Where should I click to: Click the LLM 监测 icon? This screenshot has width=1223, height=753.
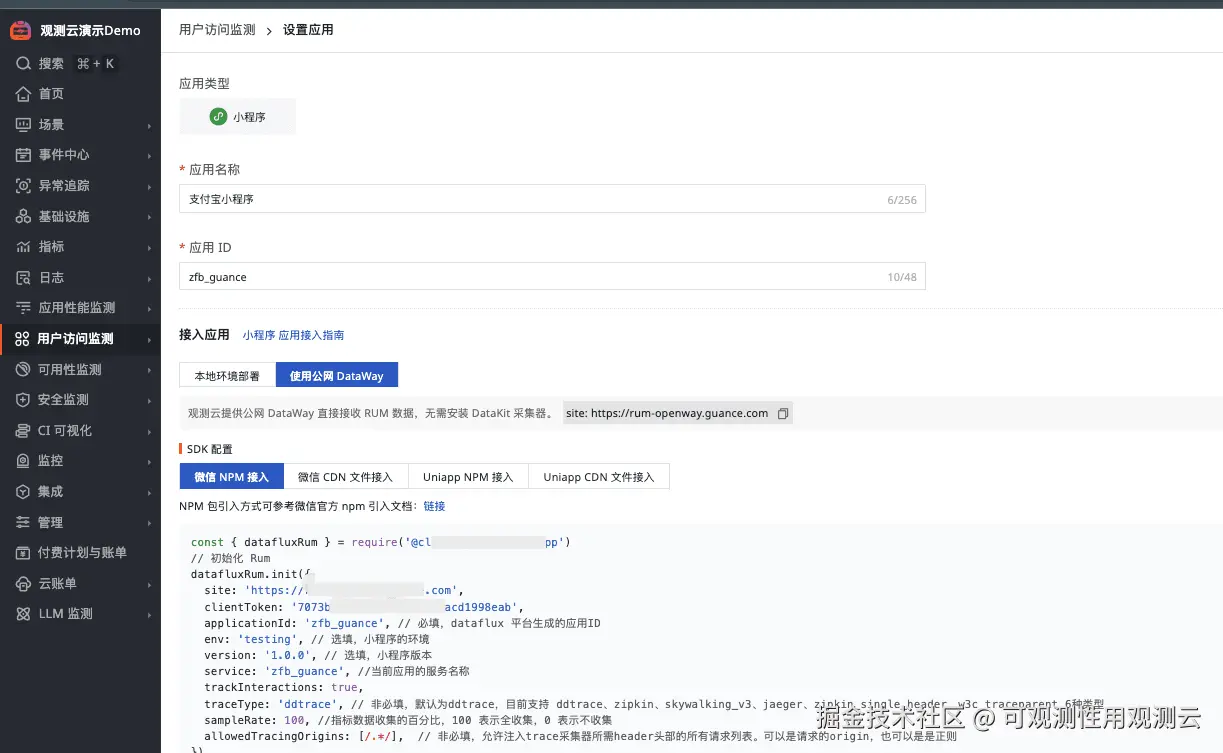(23, 614)
